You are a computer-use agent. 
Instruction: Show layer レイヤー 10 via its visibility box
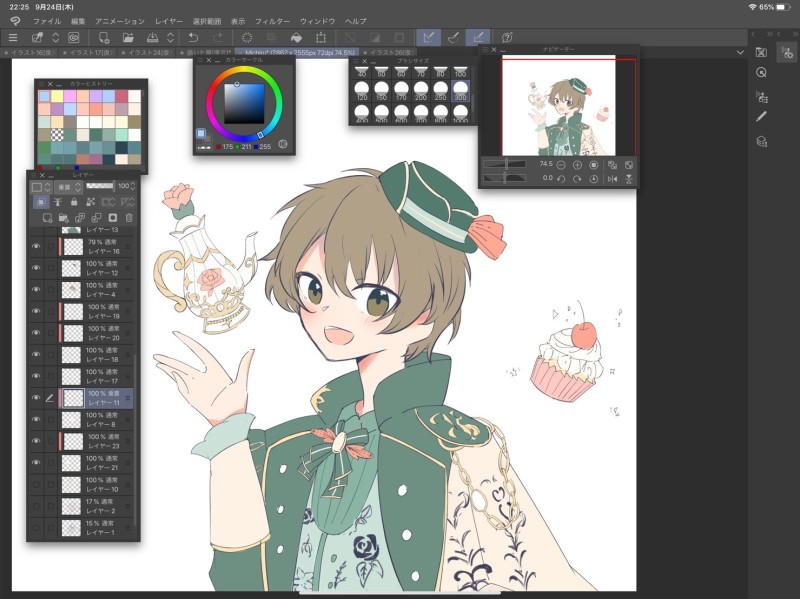click(36, 484)
